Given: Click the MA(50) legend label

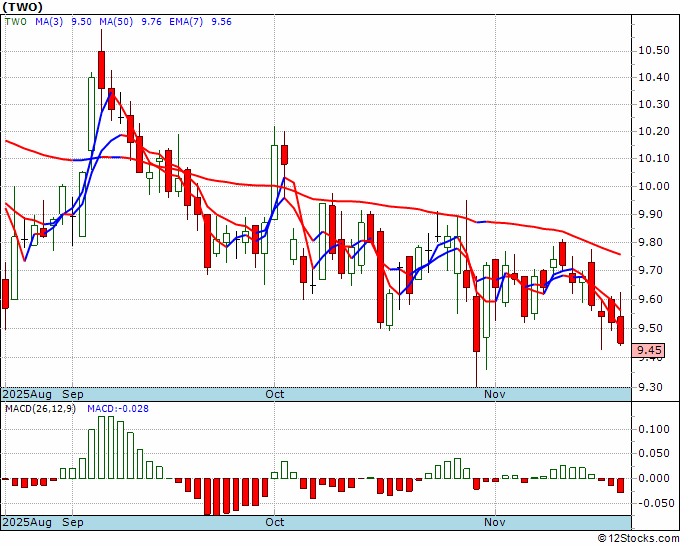Looking at the screenshot, I should coord(116,22).
